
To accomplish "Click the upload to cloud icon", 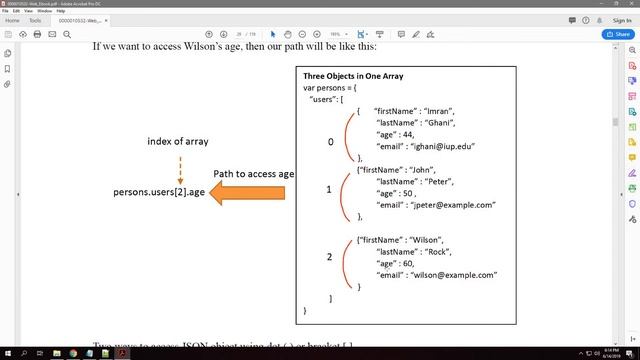I will tap(23, 35).
